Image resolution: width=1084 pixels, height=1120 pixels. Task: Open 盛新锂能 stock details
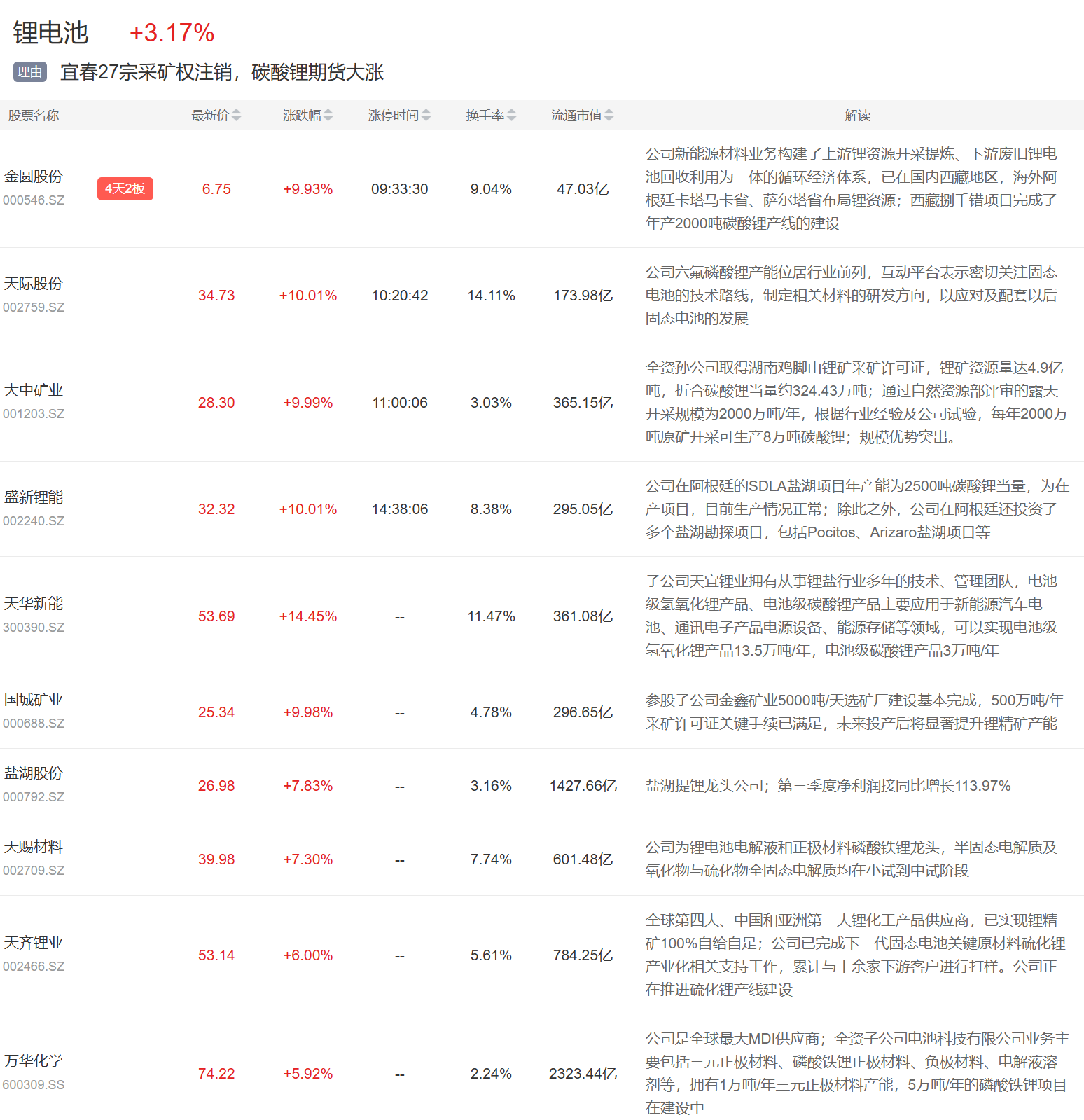coord(34,497)
